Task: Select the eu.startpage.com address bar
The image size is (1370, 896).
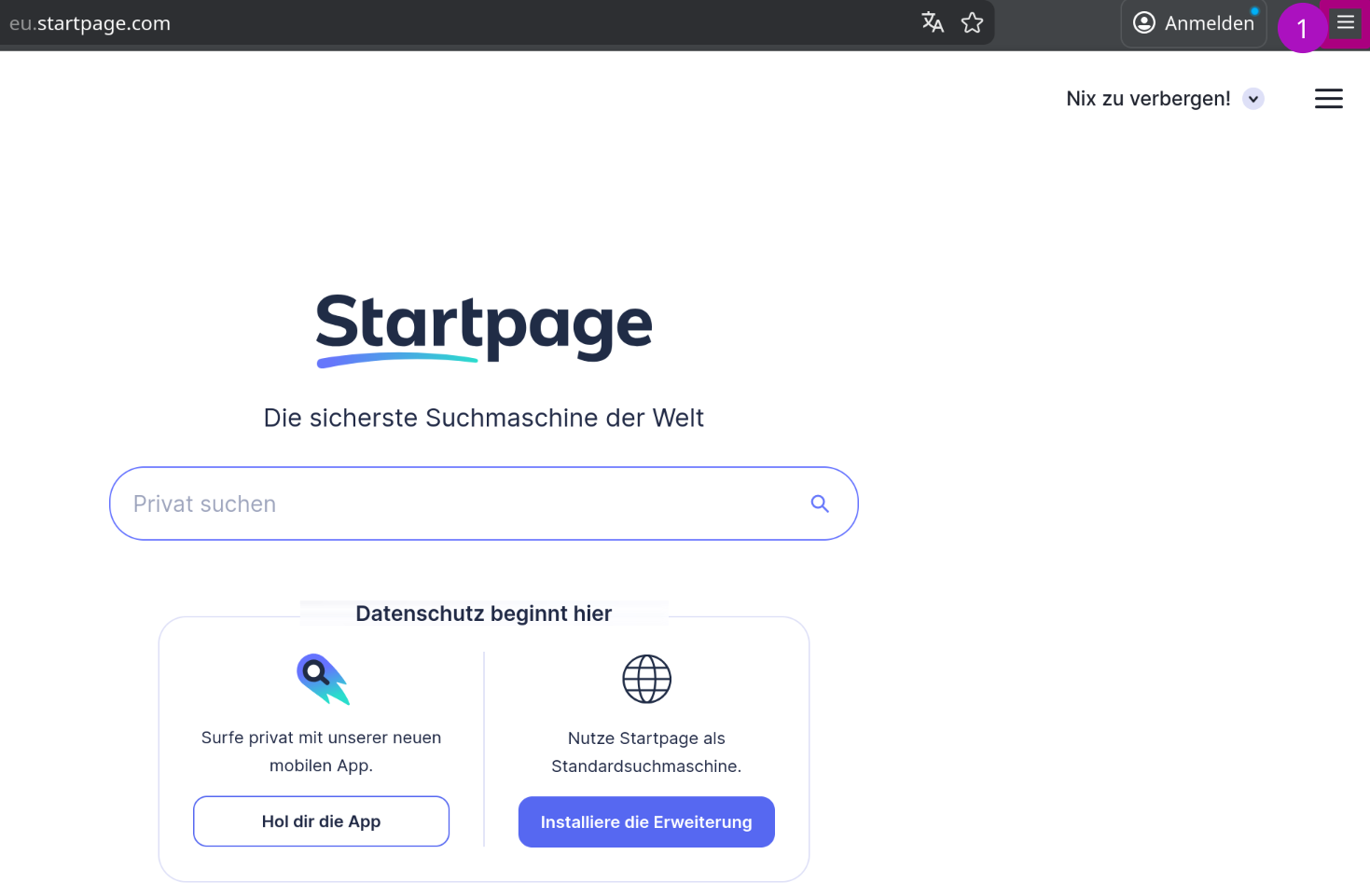Action: coord(90,22)
